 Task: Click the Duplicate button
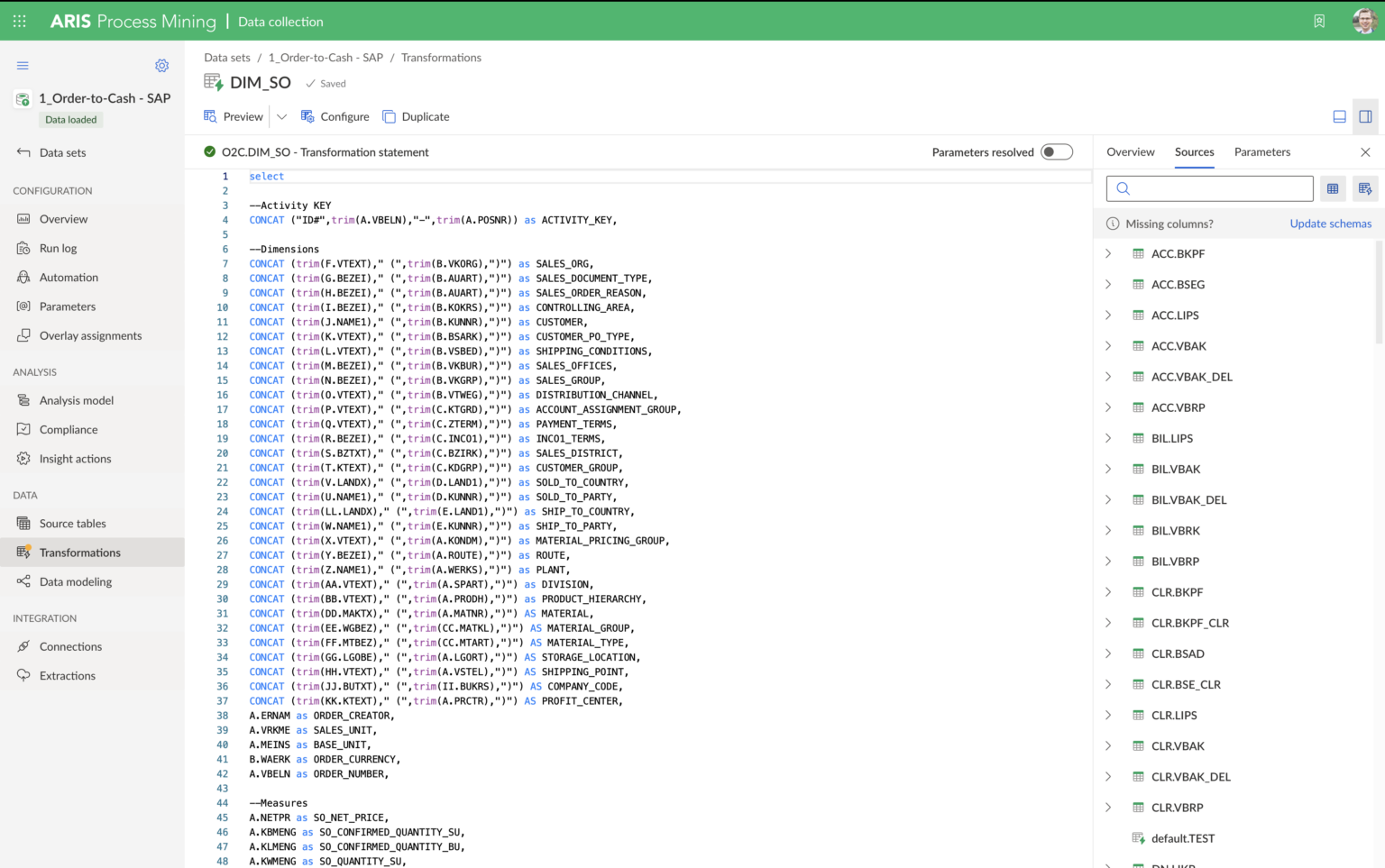416,116
